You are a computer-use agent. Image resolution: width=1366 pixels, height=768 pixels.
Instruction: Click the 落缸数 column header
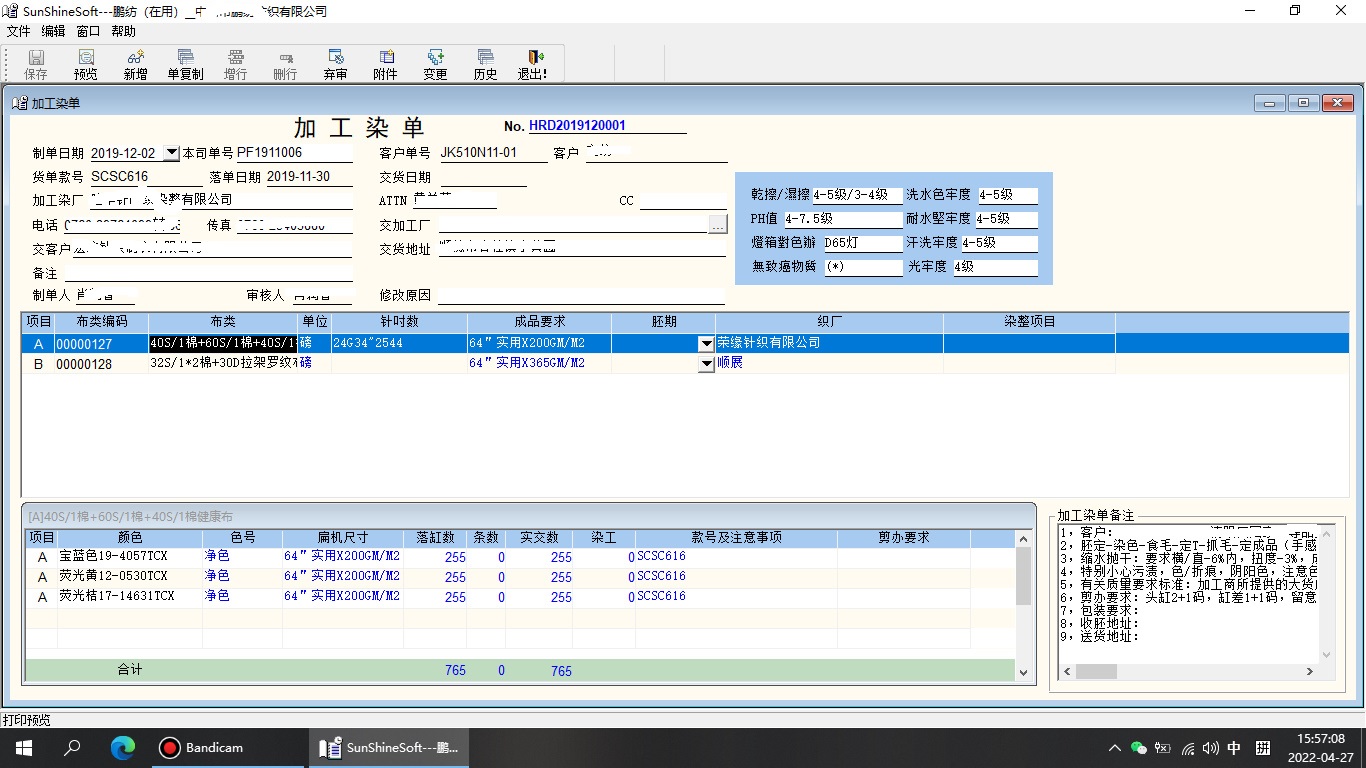click(435, 538)
